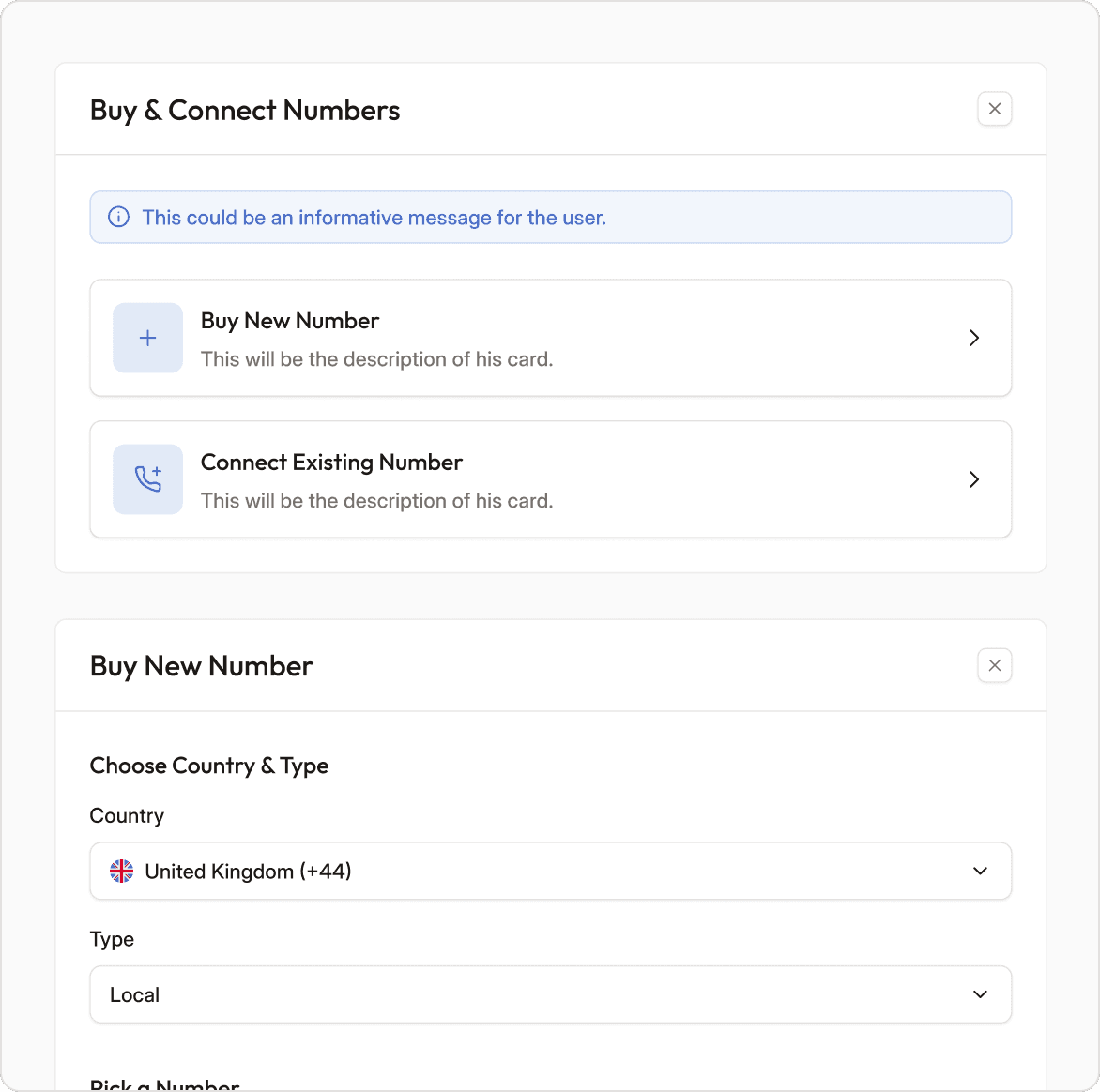Viewport: 1100px width, 1092px height.
Task: Close the Buy New Number panel
Action: tap(995, 665)
